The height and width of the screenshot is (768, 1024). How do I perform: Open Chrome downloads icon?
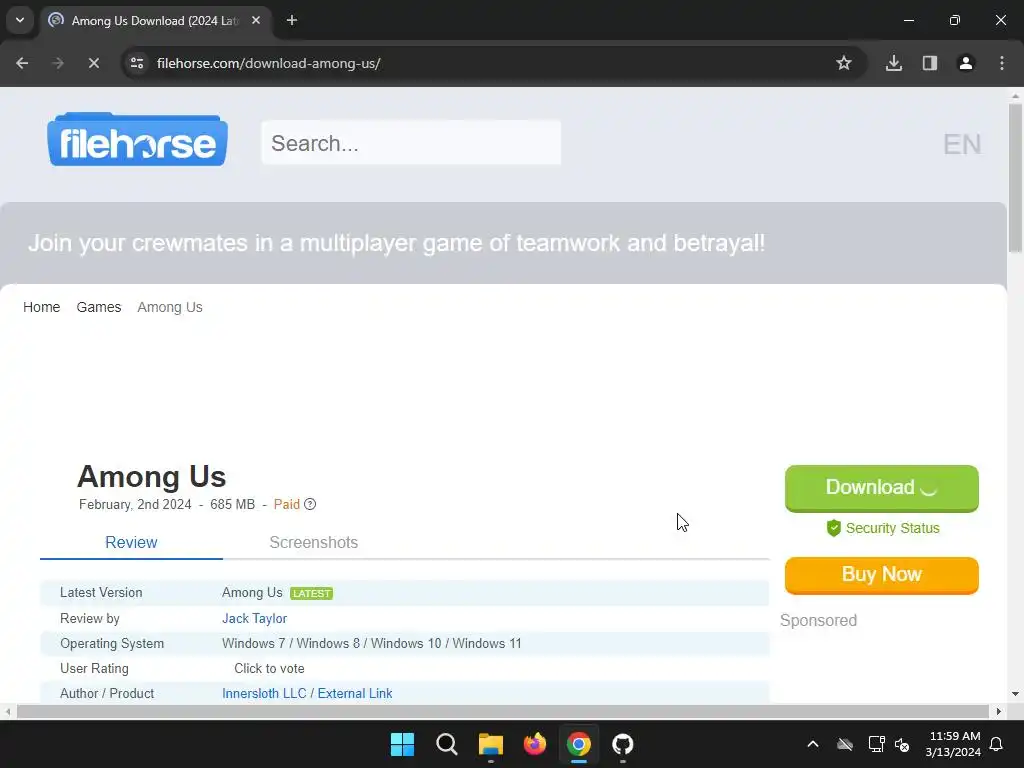click(x=894, y=63)
